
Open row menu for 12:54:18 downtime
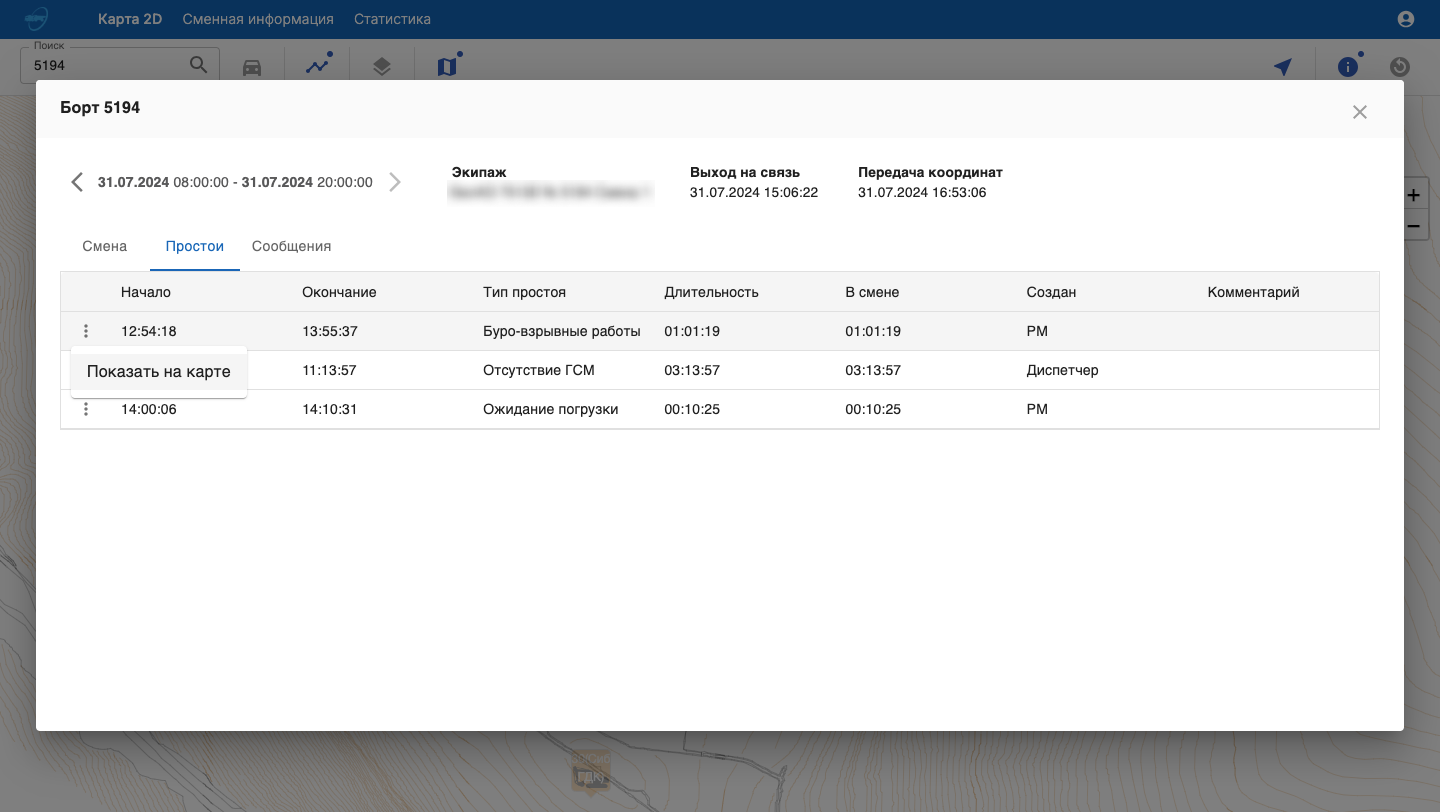point(86,331)
